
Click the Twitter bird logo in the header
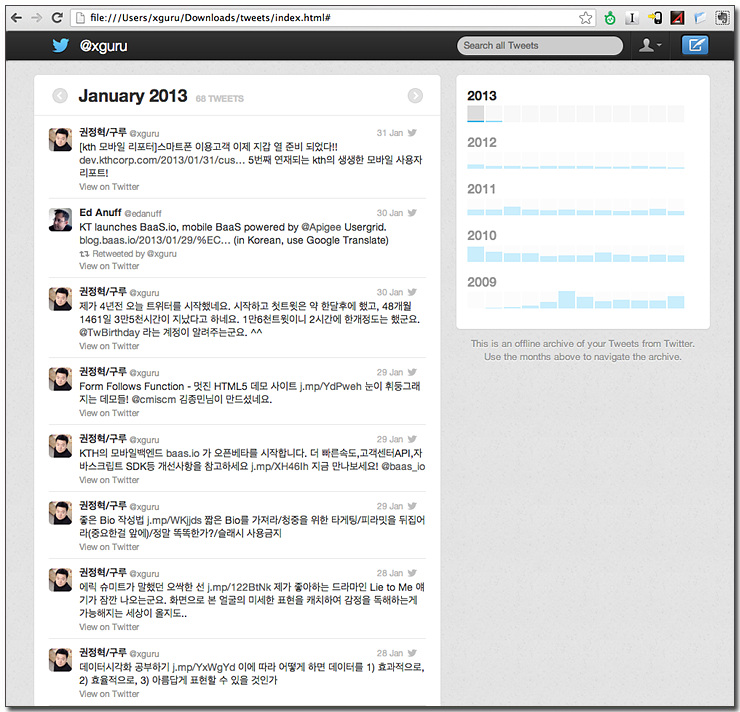60,46
